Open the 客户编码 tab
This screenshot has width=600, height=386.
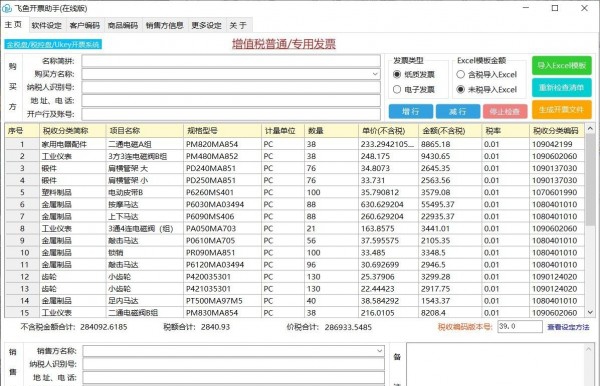[x=85, y=25]
